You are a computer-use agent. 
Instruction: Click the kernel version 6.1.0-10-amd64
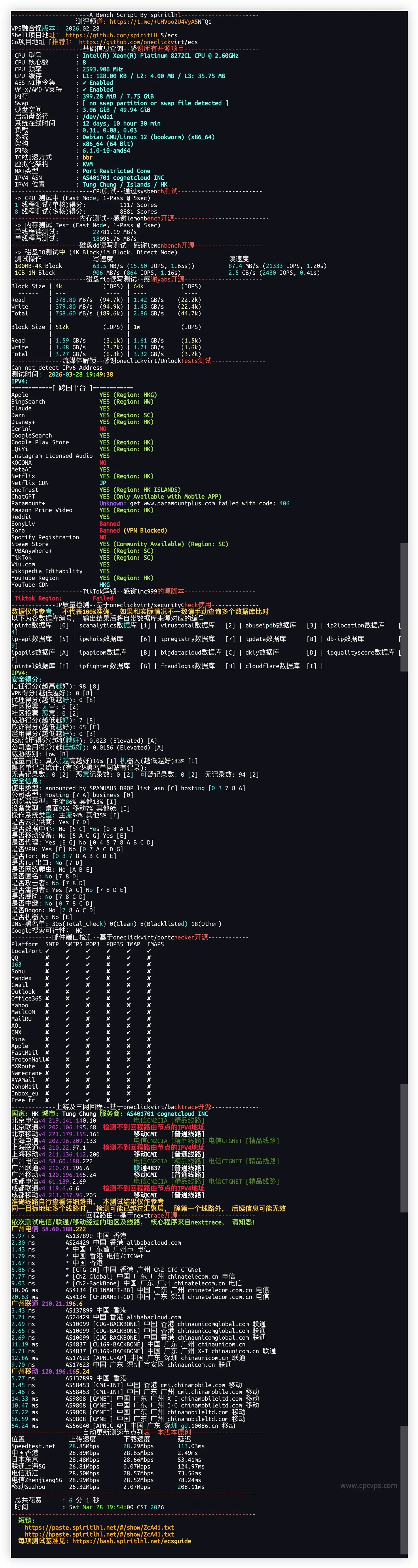tap(106, 150)
